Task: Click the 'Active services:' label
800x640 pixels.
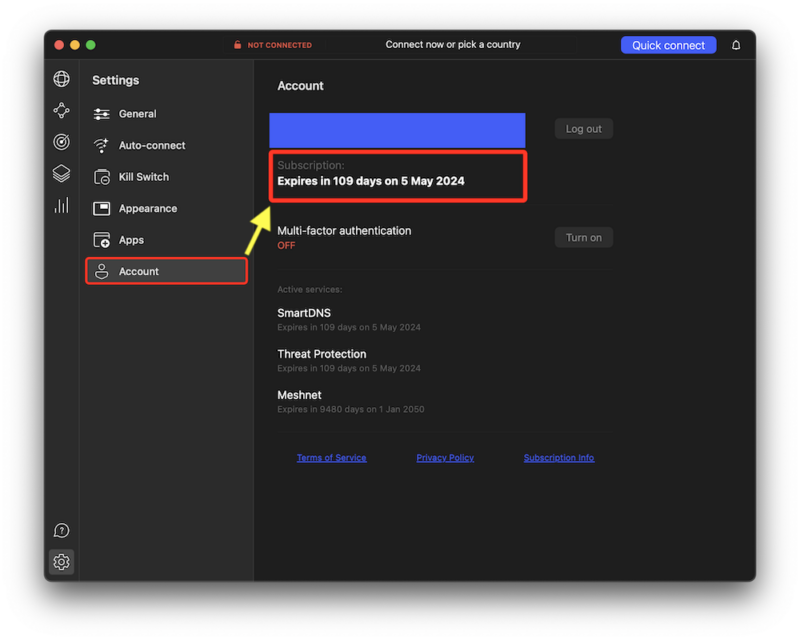Action: (x=310, y=289)
